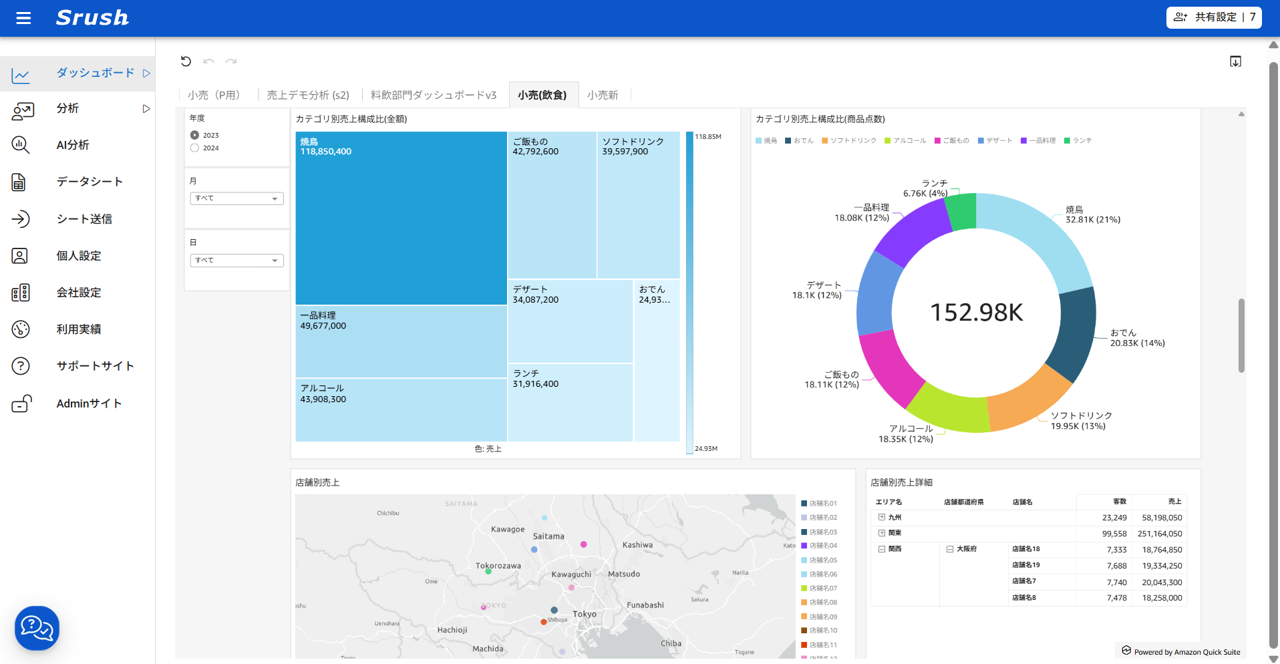Collapse the 関西 area row
The image size is (1280, 664).
click(881, 549)
